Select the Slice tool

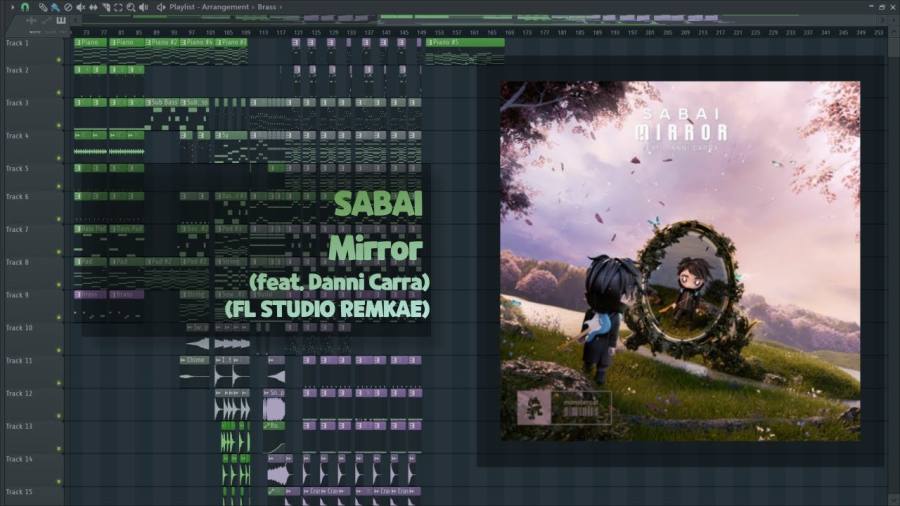click(106, 7)
